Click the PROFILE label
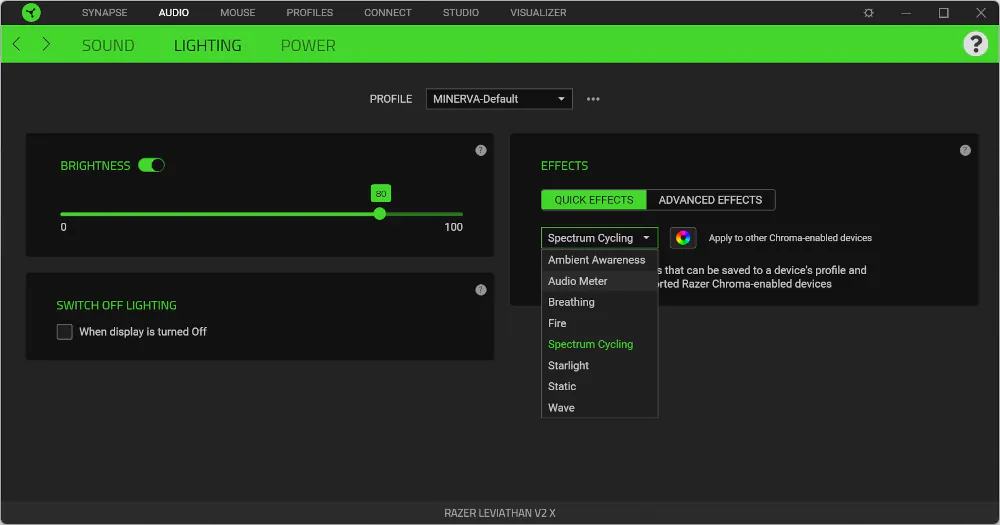The width and height of the screenshot is (1000, 525). (391, 99)
